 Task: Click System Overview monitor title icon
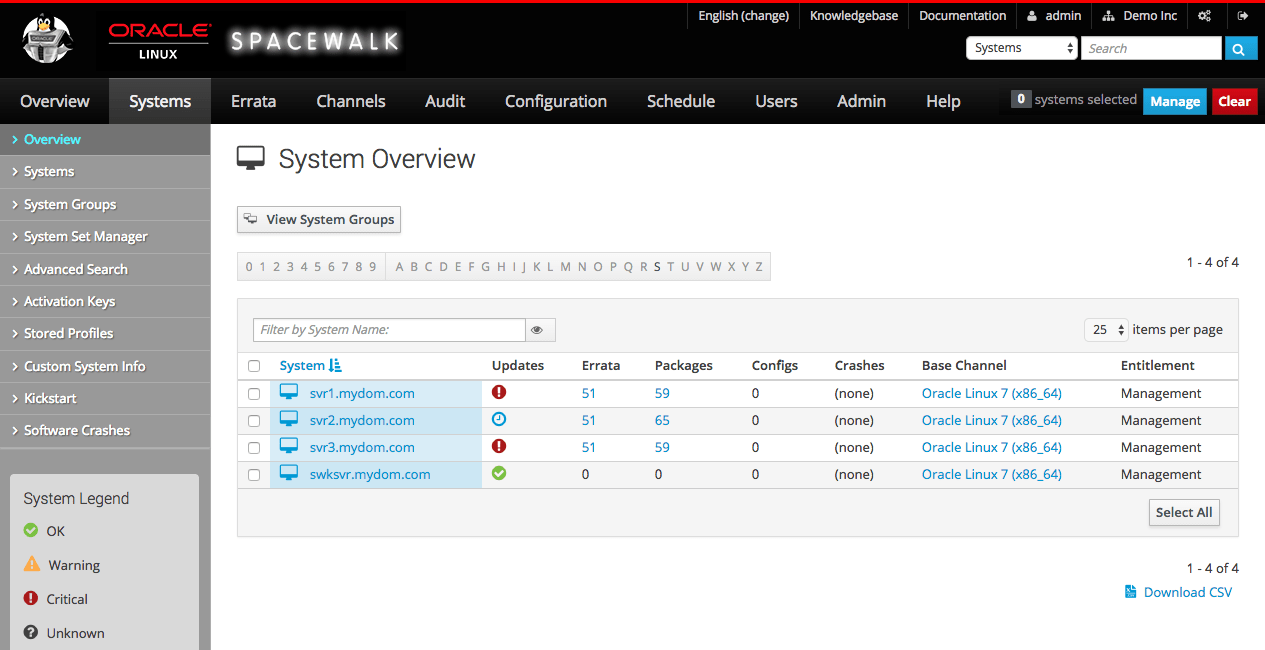point(251,158)
